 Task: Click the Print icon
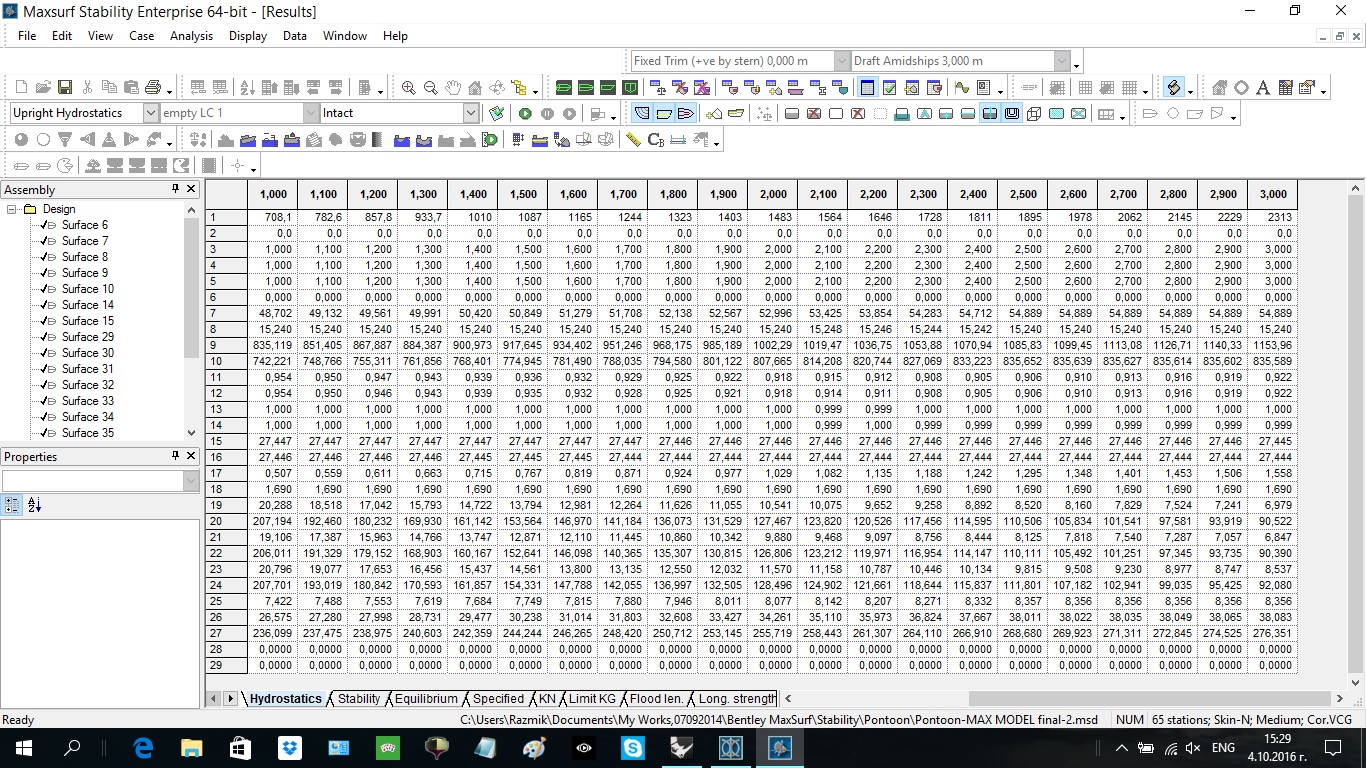[x=153, y=88]
